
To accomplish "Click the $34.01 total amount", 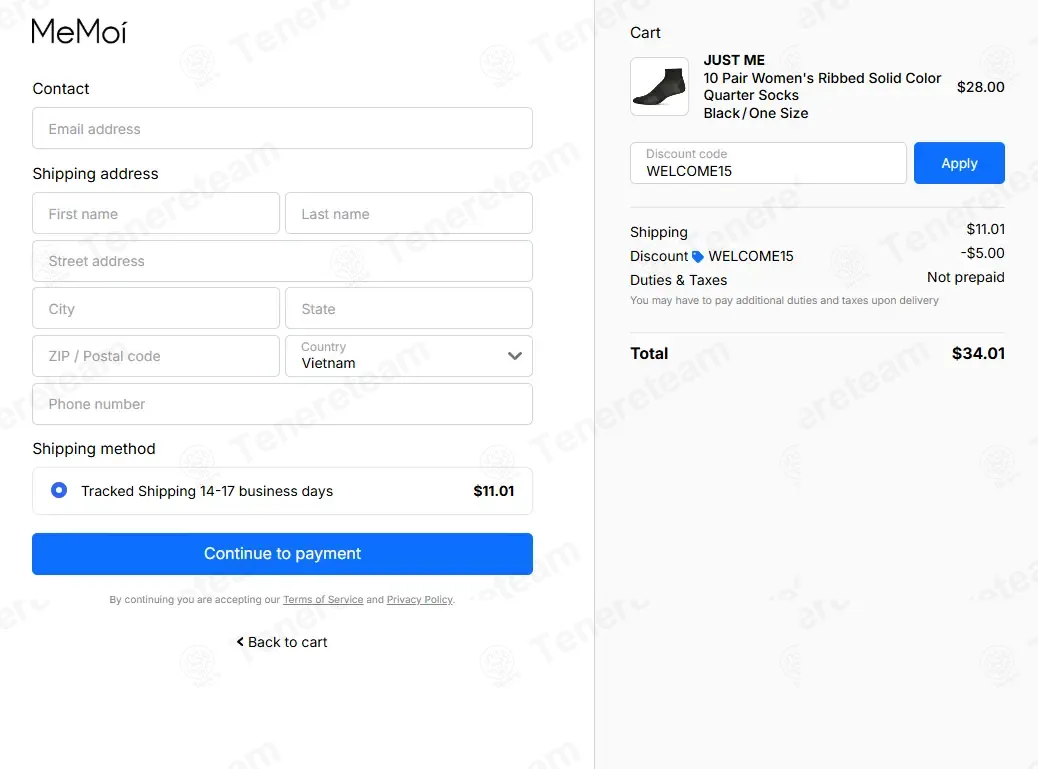I will [978, 353].
